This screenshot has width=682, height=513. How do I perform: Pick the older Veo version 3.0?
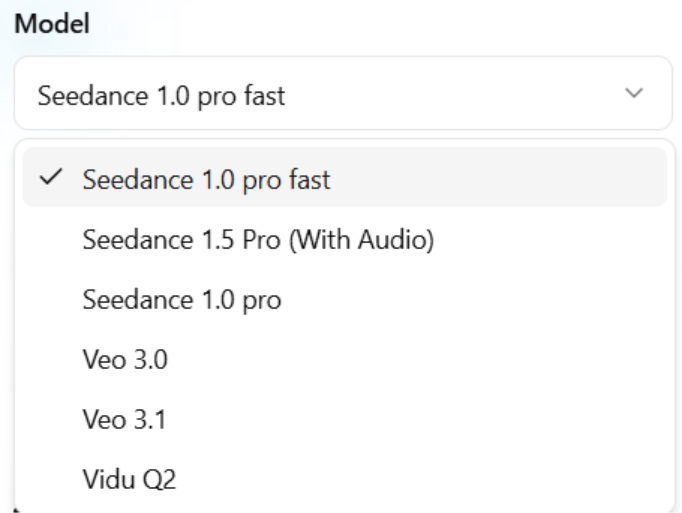pyautogui.click(x=125, y=360)
